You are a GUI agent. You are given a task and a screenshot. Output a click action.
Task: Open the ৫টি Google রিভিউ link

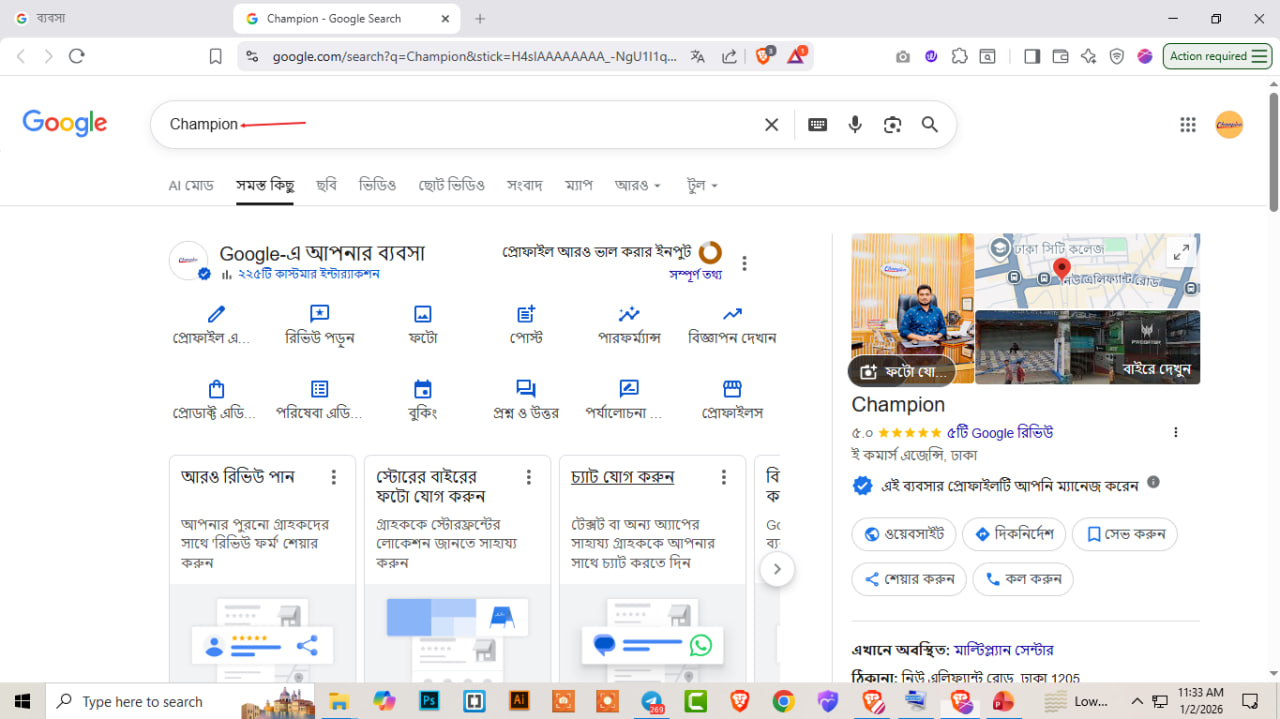coord(1000,433)
